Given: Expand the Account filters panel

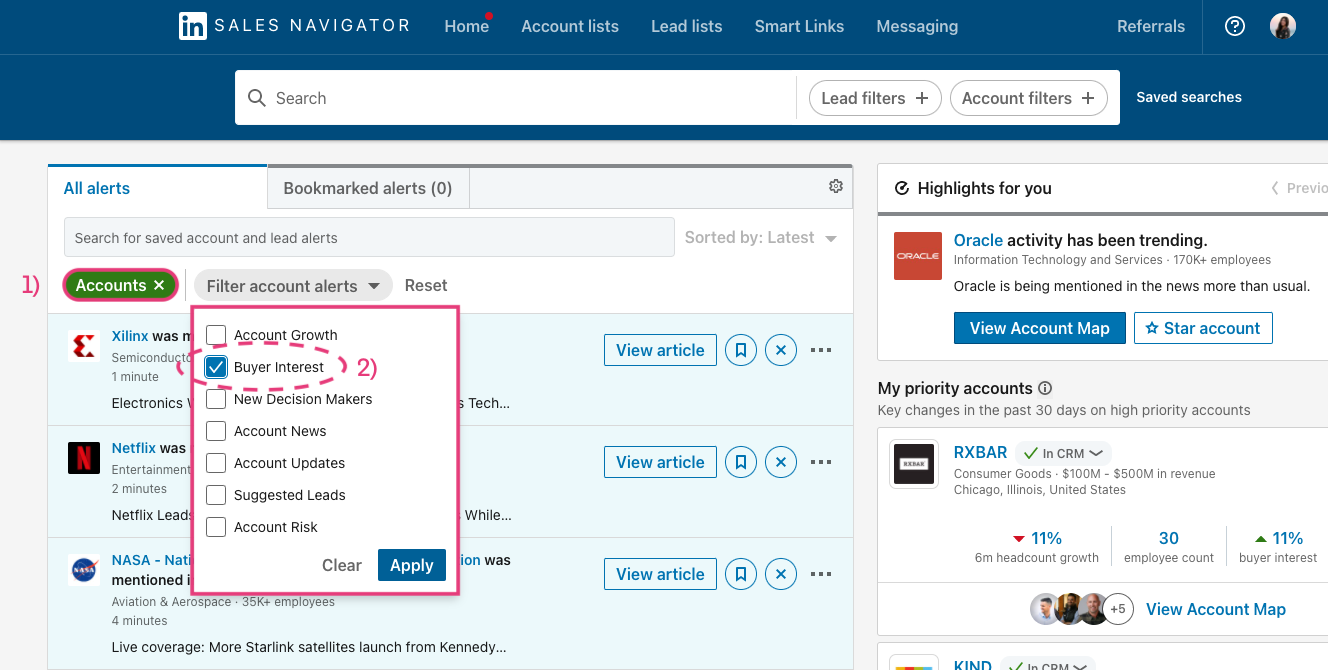Looking at the screenshot, I should [1028, 98].
